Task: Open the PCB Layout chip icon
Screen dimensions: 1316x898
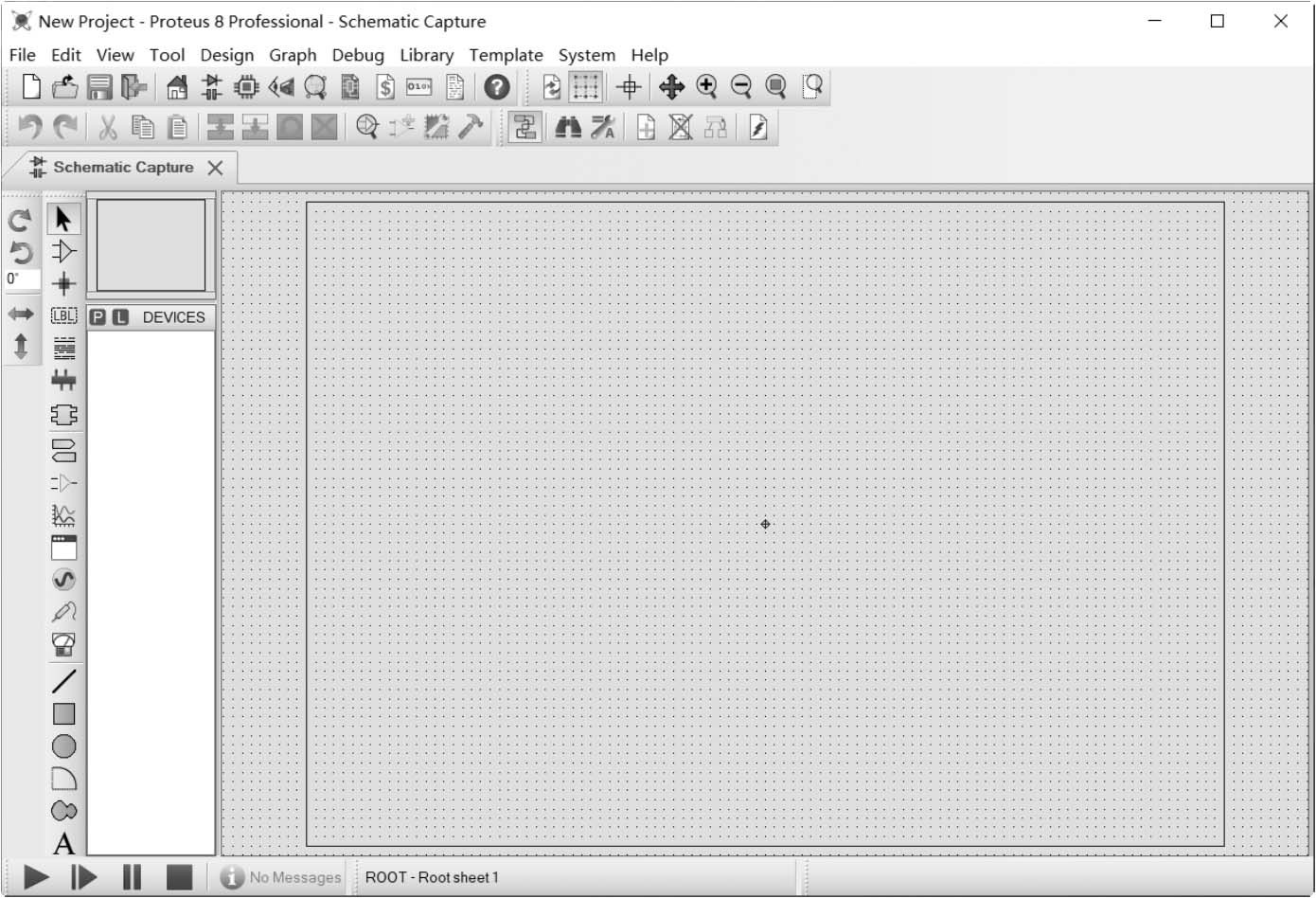Action: point(246,87)
